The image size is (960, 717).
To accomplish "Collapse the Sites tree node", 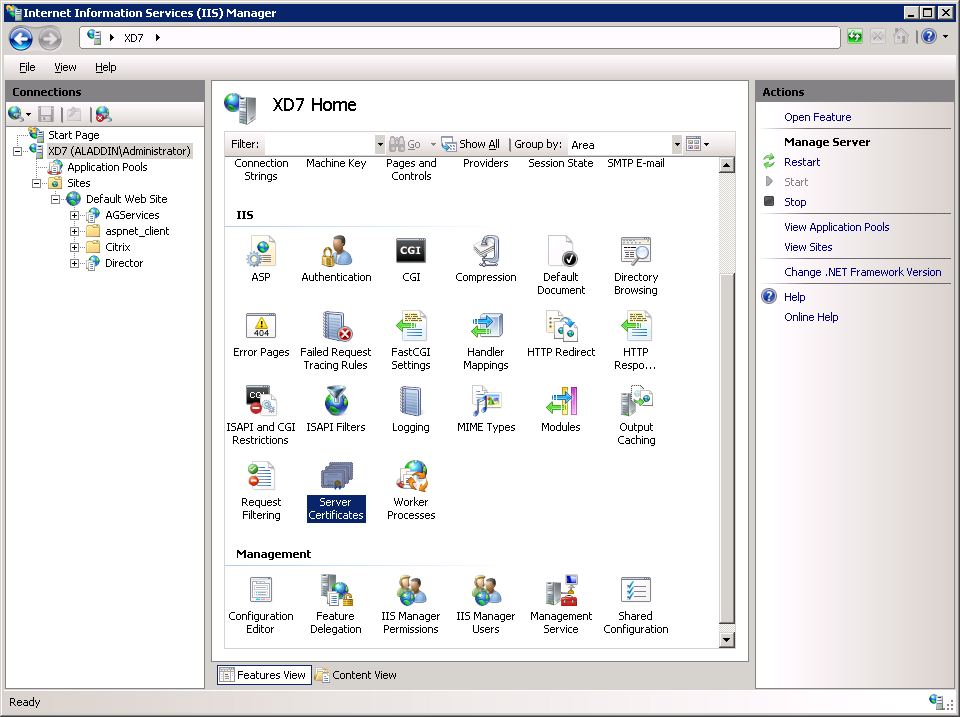I will 36,183.
